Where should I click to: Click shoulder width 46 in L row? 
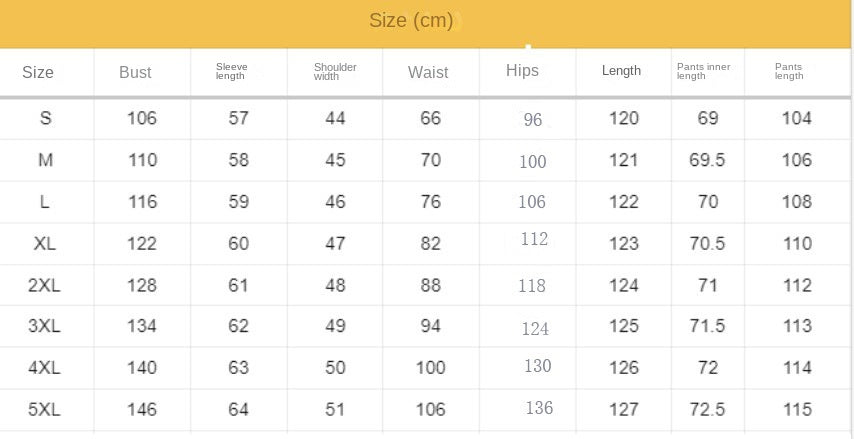point(335,202)
